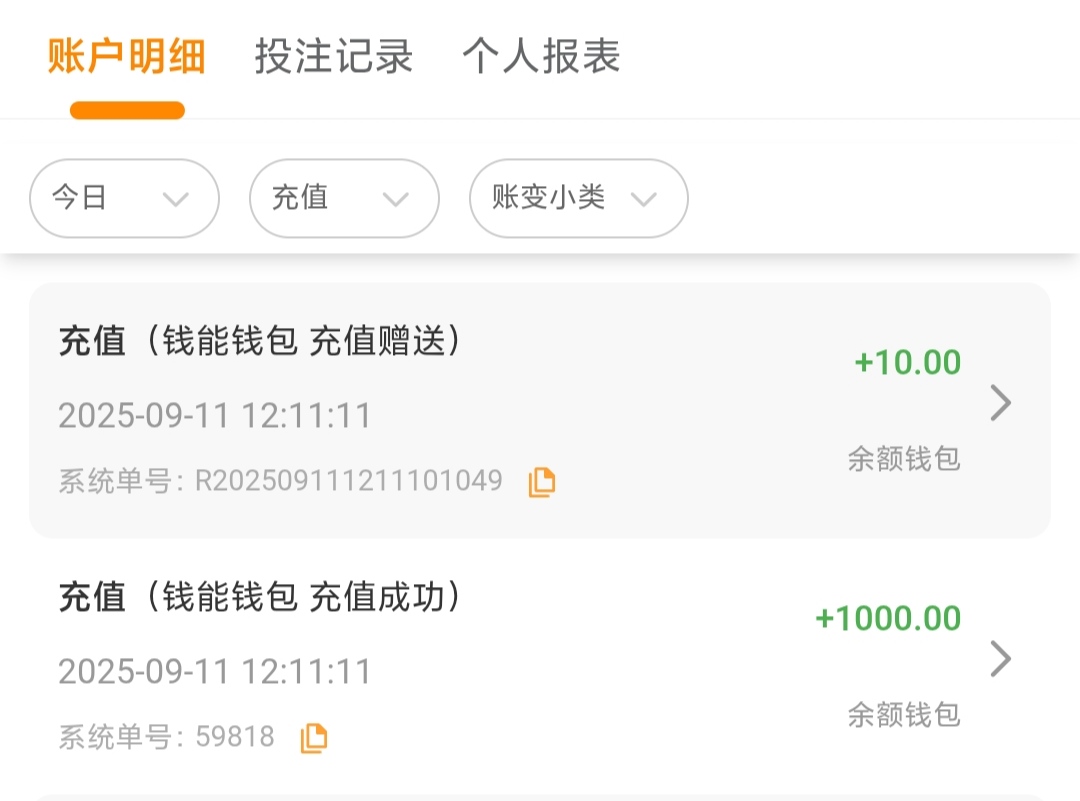Click the chevron in the 今日 filter

[176, 199]
